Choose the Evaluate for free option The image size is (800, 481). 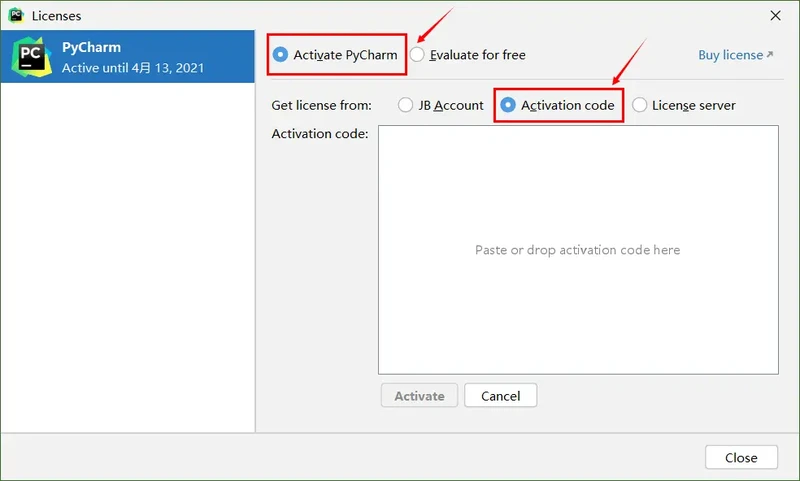[417, 55]
